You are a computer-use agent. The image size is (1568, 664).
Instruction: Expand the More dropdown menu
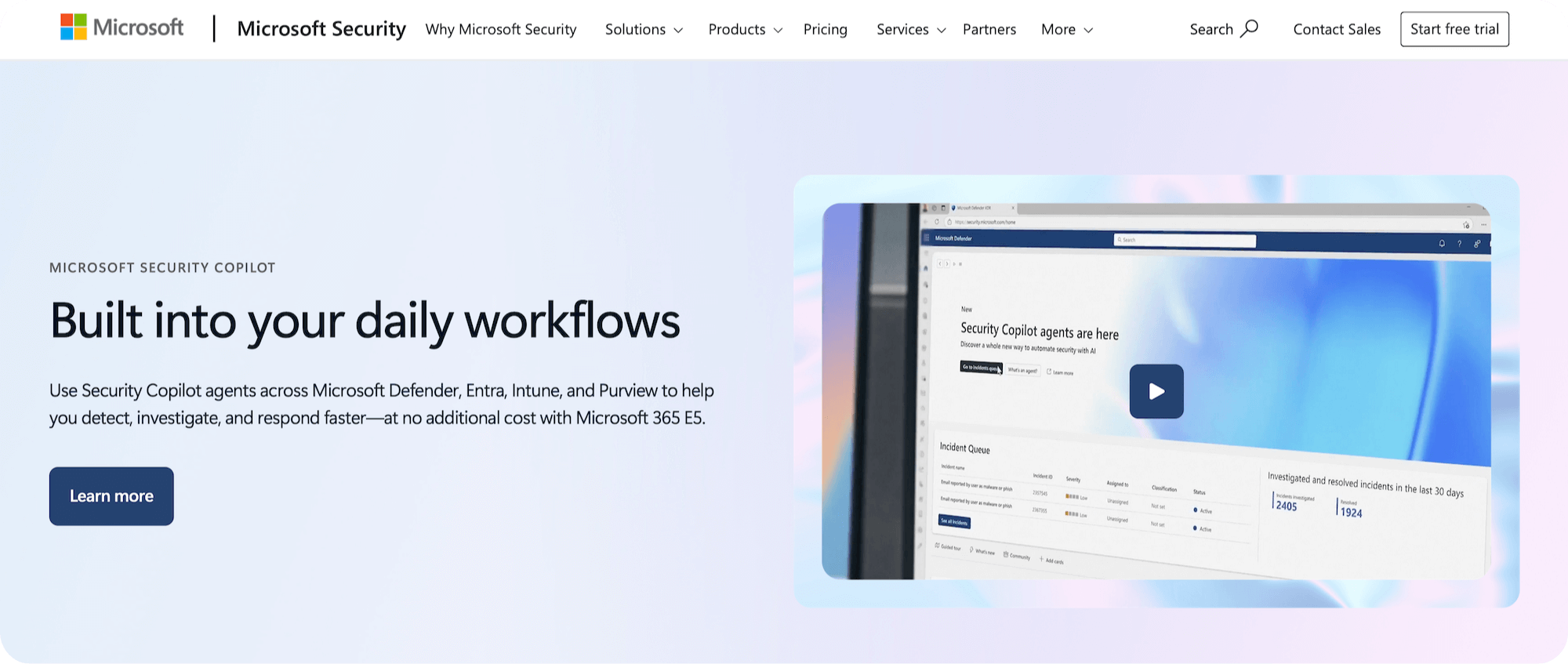(x=1067, y=29)
